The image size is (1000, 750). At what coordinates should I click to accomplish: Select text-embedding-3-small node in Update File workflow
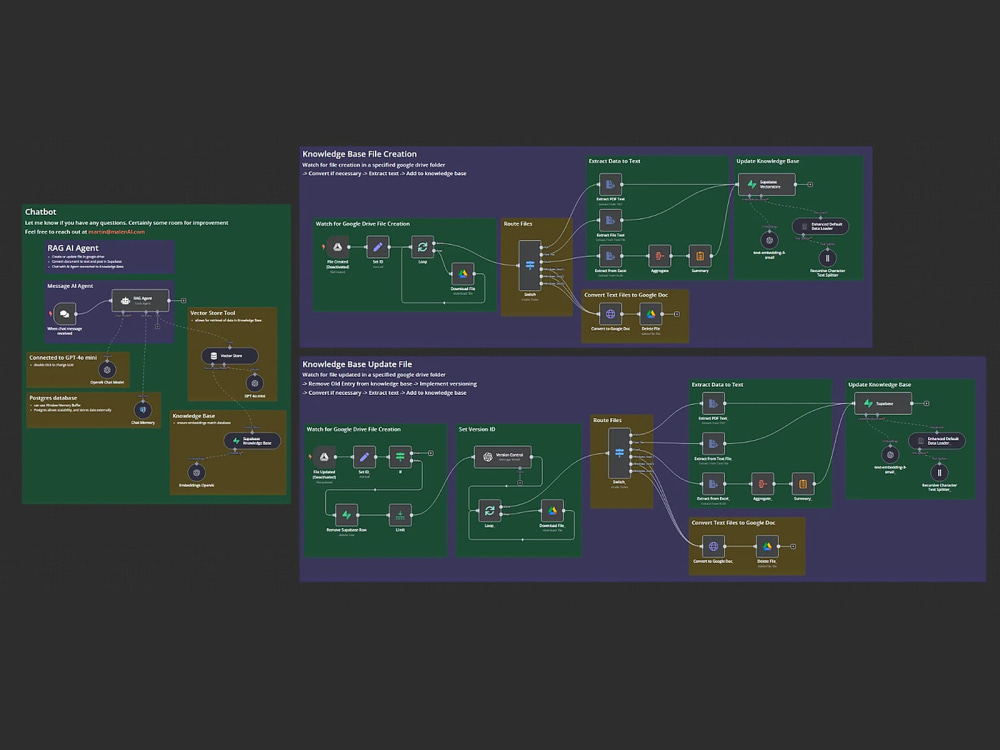890,455
